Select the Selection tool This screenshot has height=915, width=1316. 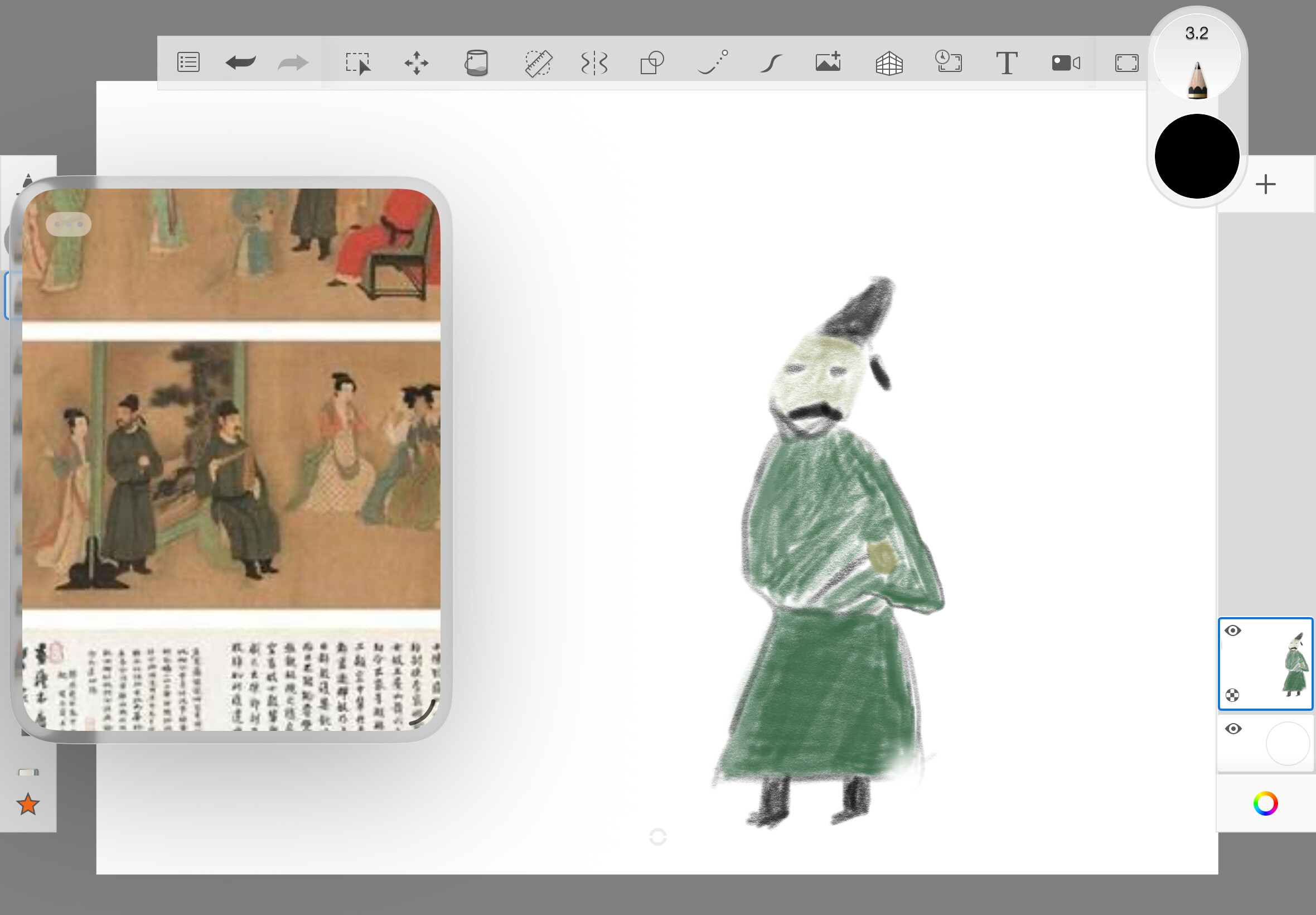point(357,63)
